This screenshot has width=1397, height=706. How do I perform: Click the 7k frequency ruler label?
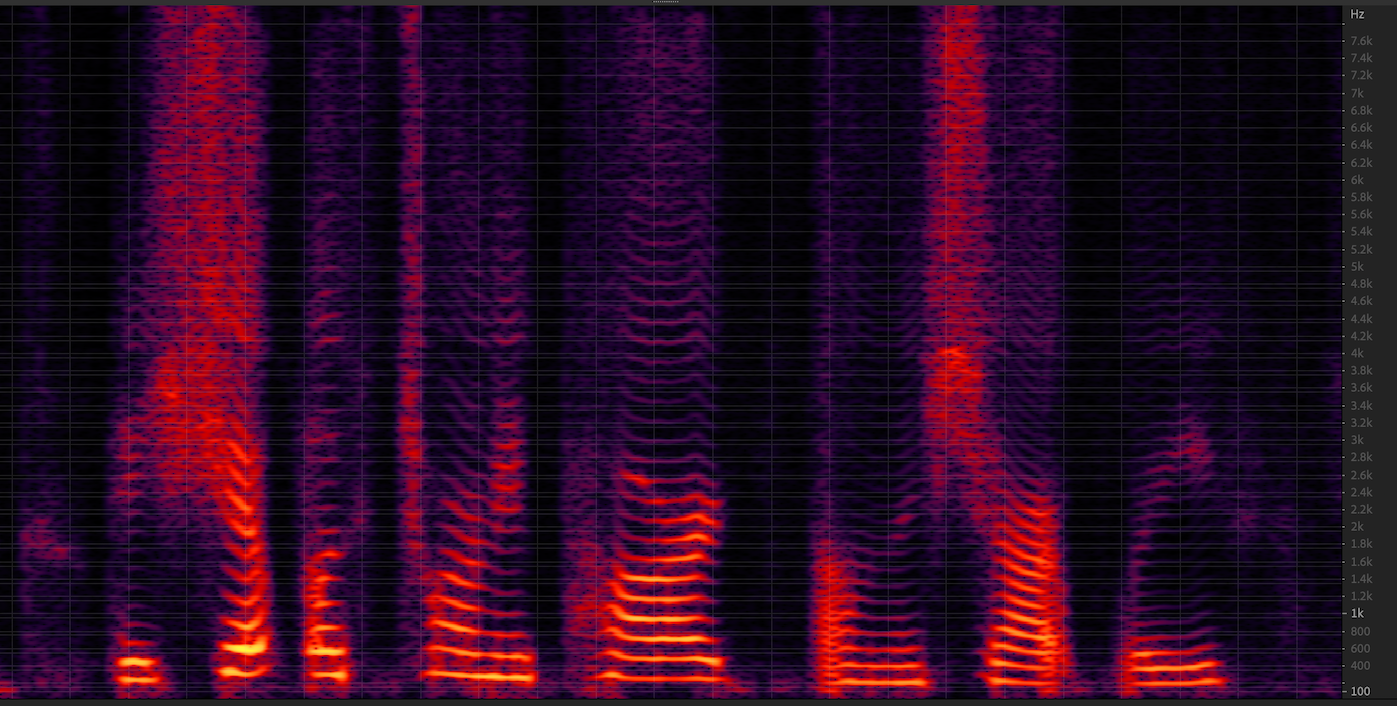pyautogui.click(x=1356, y=93)
